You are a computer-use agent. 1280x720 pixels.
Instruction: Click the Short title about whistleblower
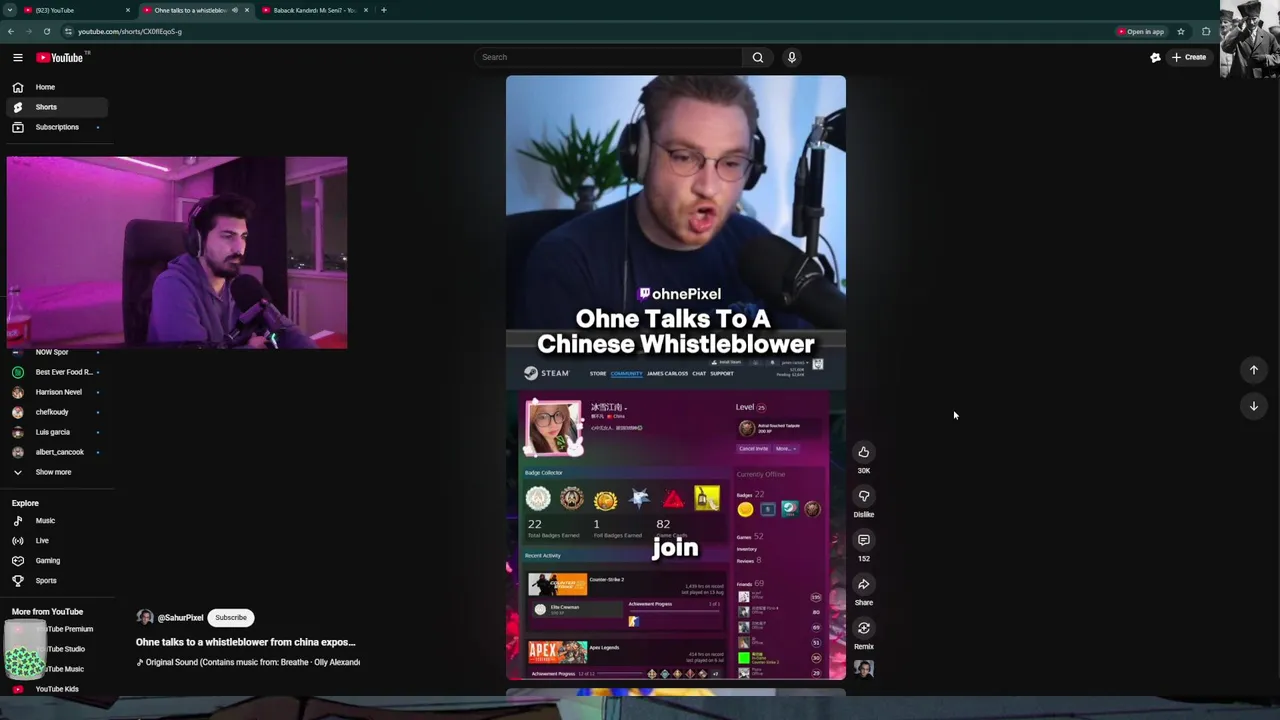point(245,642)
